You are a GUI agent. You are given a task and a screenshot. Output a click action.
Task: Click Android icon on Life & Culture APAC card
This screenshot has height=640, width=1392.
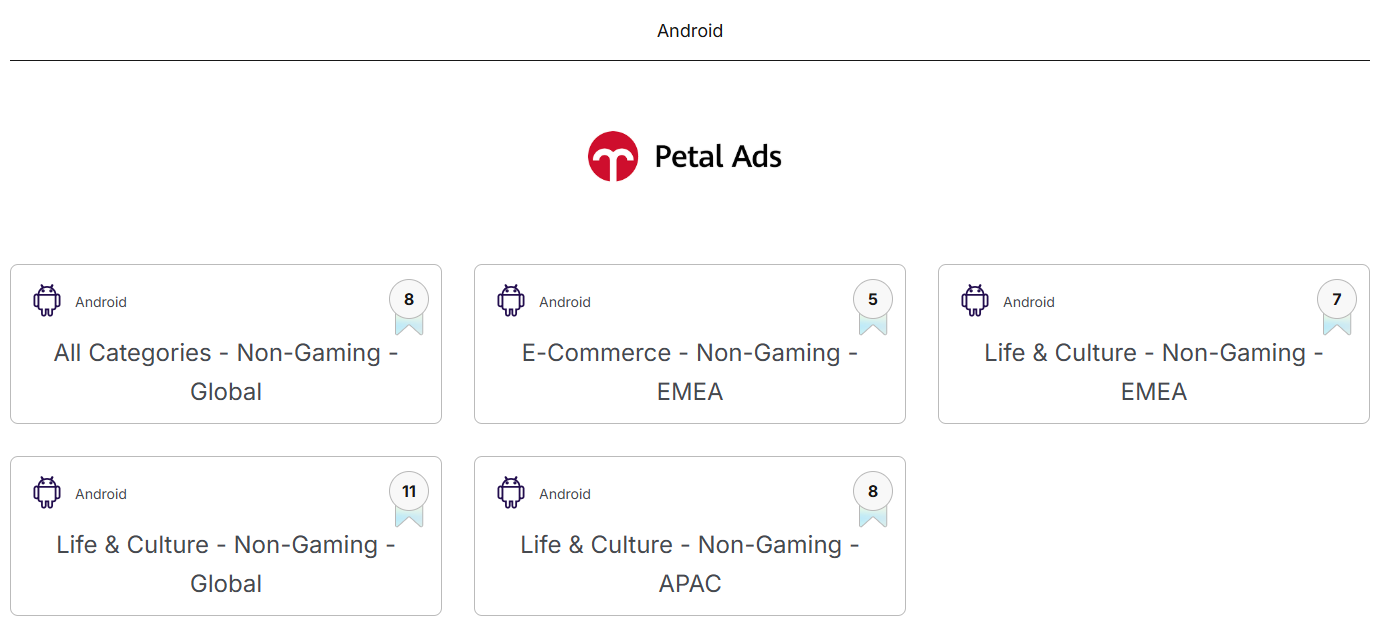click(x=511, y=493)
